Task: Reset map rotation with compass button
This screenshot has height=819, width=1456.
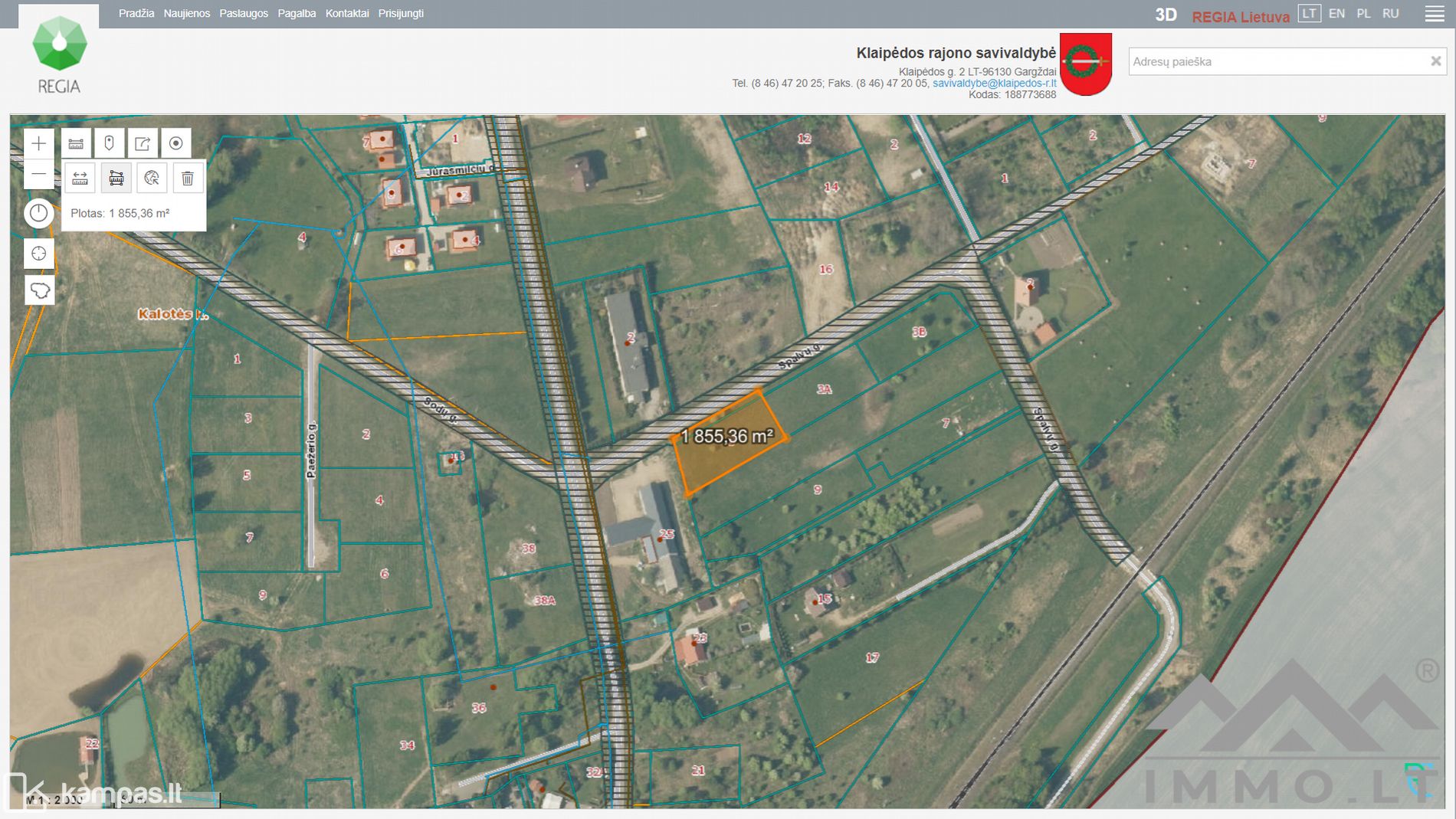Action: (x=38, y=213)
